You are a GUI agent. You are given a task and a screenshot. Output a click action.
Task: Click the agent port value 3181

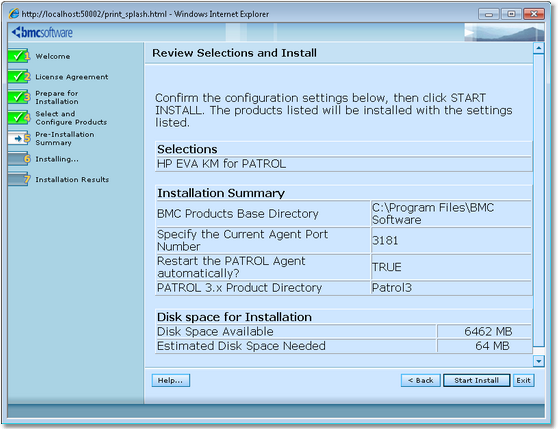coord(385,241)
